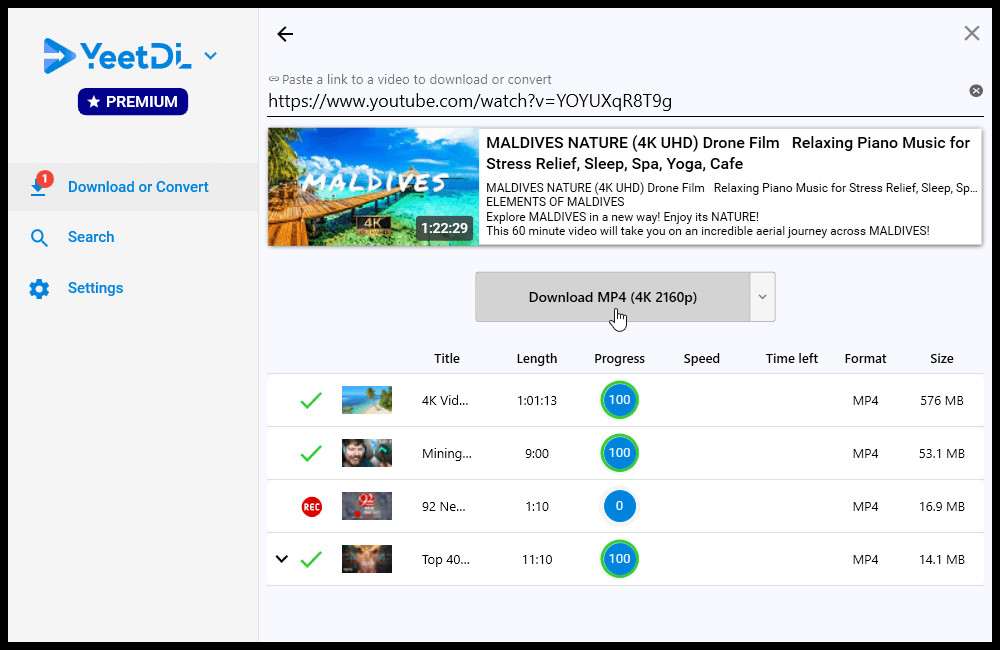The width and height of the screenshot is (1000, 650).
Task: Click the 1:10 length value
Action: coord(536,506)
